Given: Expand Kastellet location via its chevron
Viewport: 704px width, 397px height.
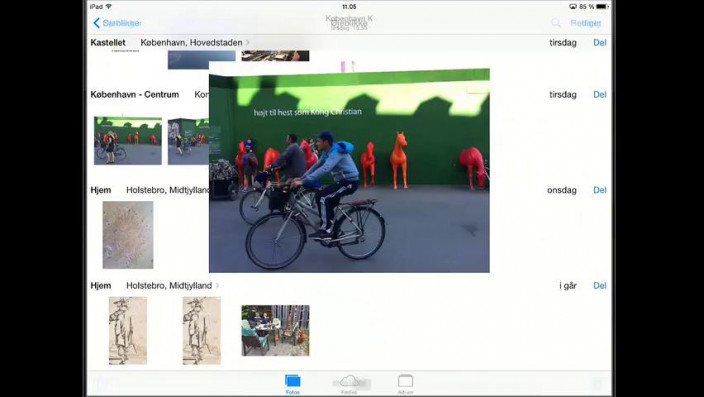Looking at the screenshot, I should coord(248,43).
